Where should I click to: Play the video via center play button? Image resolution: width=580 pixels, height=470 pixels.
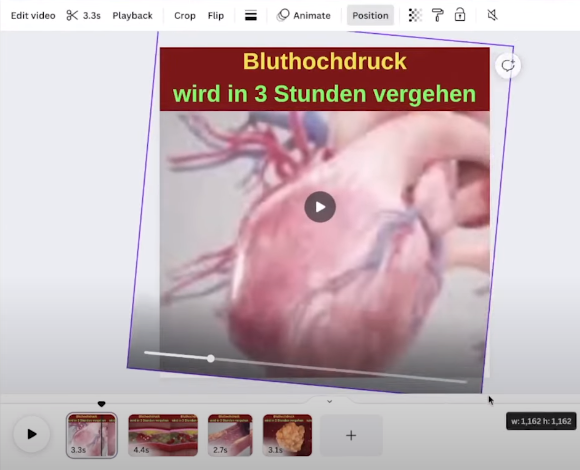point(320,207)
